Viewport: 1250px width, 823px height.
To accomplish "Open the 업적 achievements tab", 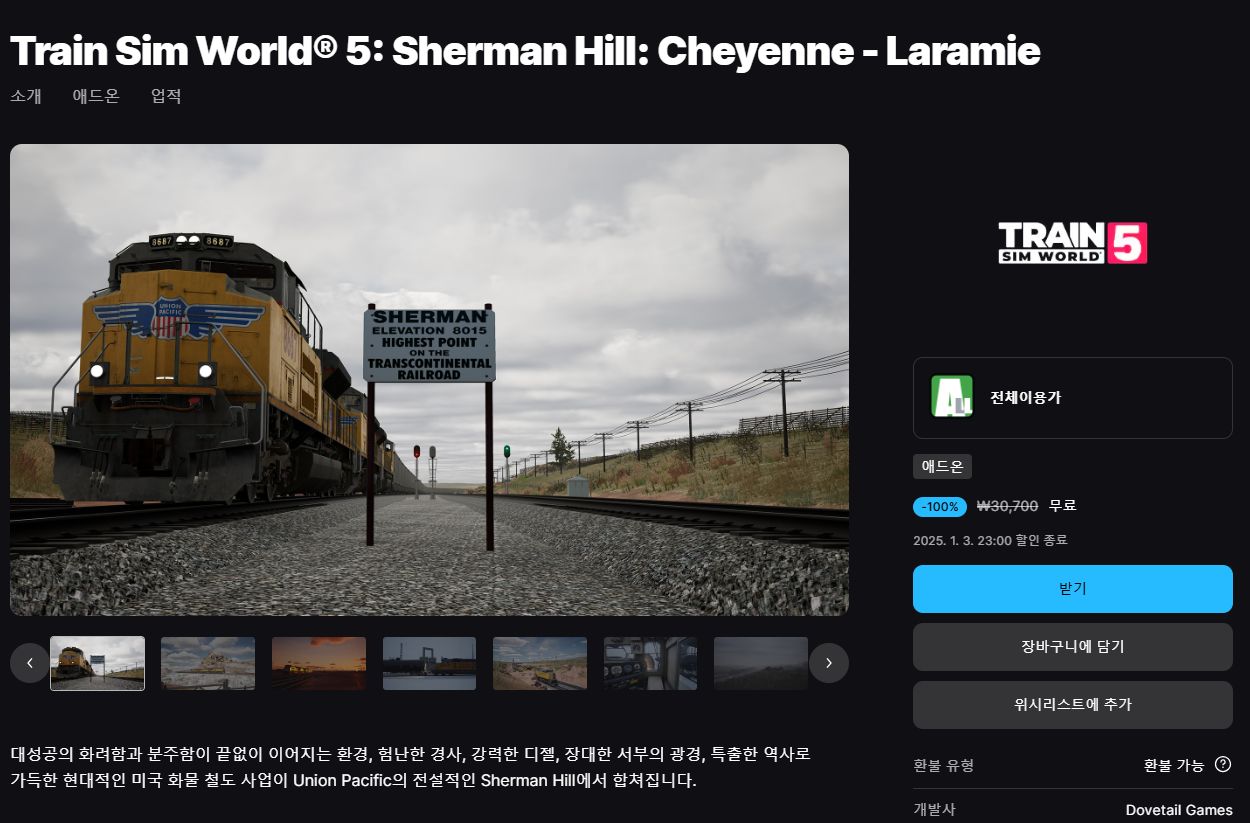I will pos(166,96).
